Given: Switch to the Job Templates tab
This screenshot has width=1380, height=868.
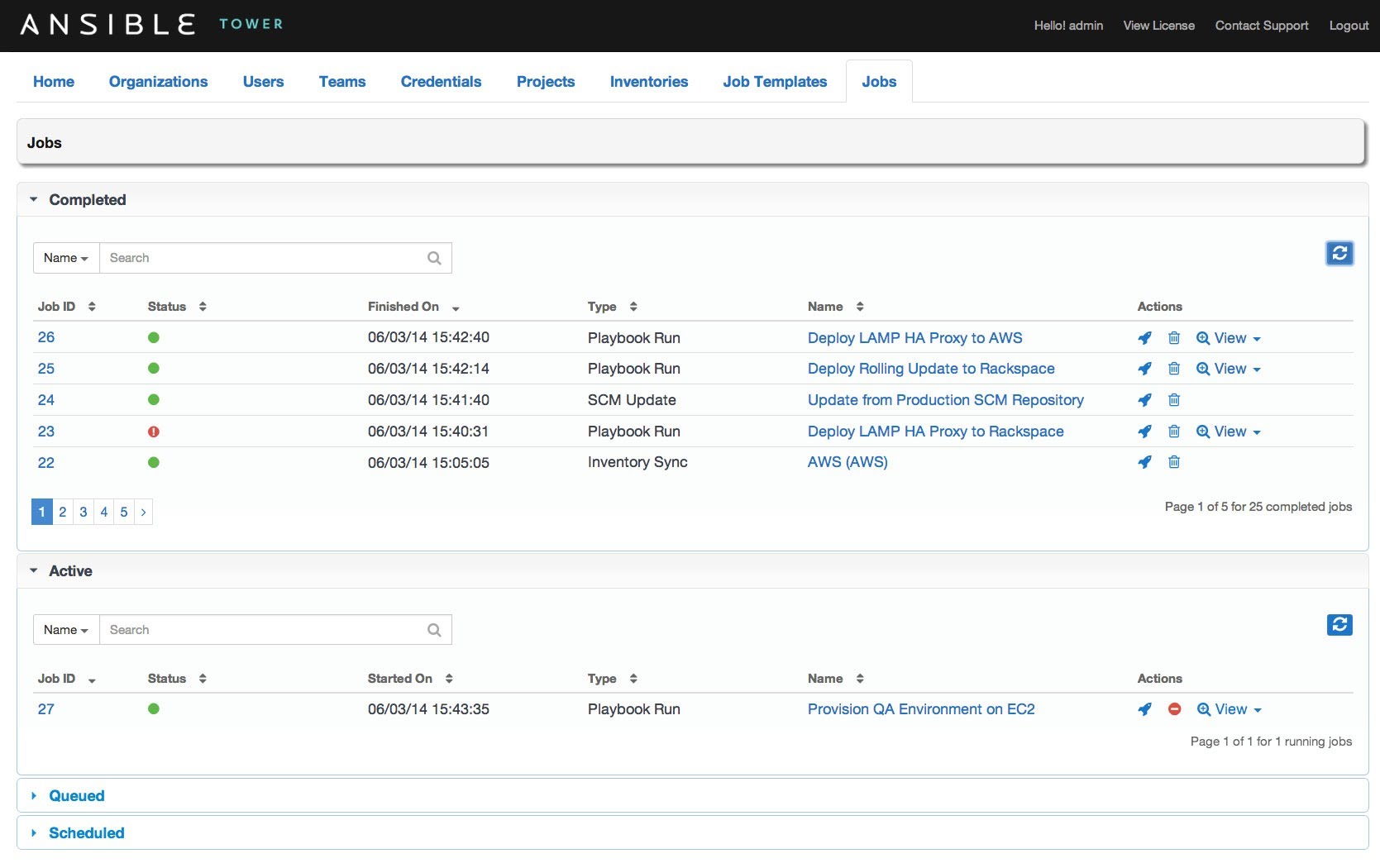Looking at the screenshot, I should pos(775,82).
